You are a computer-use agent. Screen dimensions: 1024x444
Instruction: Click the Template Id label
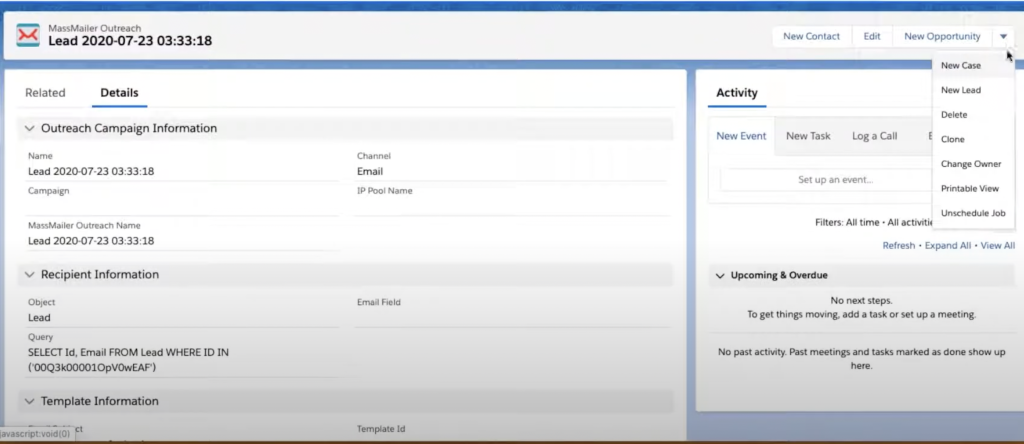[381, 429]
